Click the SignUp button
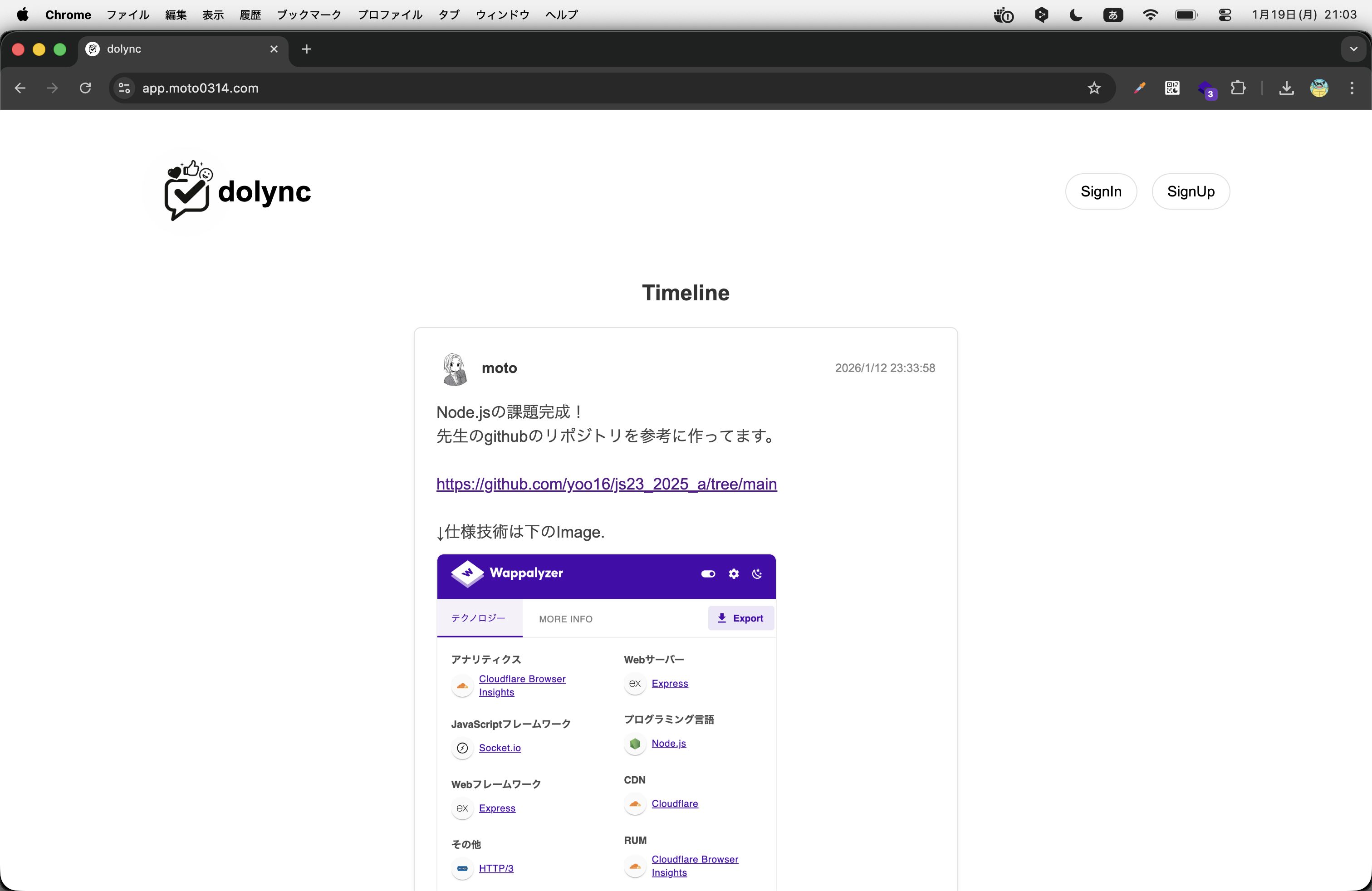Viewport: 1372px width, 891px height. coord(1191,191)
